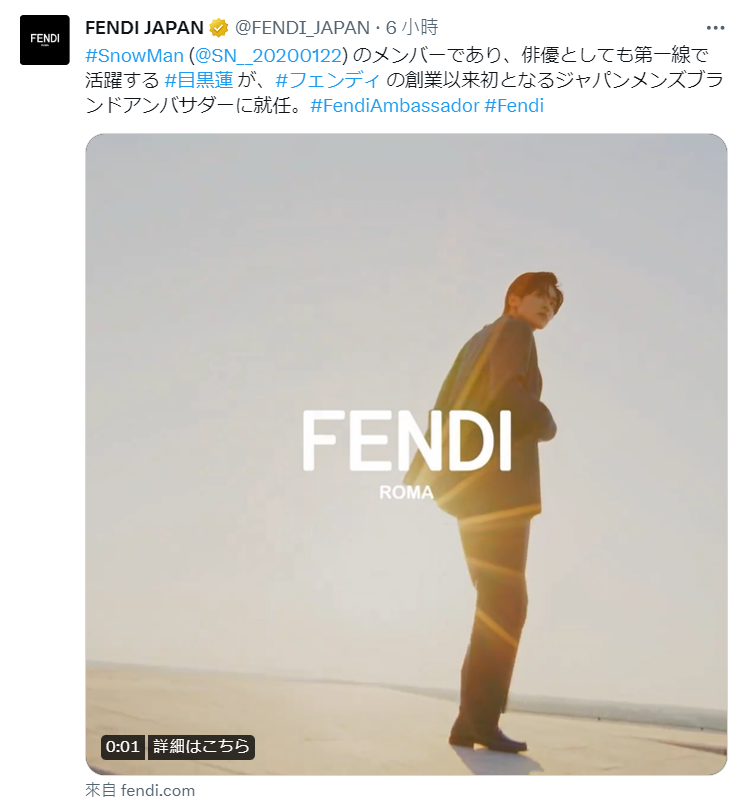Open the FENDI JAPAN display name
746x810 pixels.
pos(144,27)
